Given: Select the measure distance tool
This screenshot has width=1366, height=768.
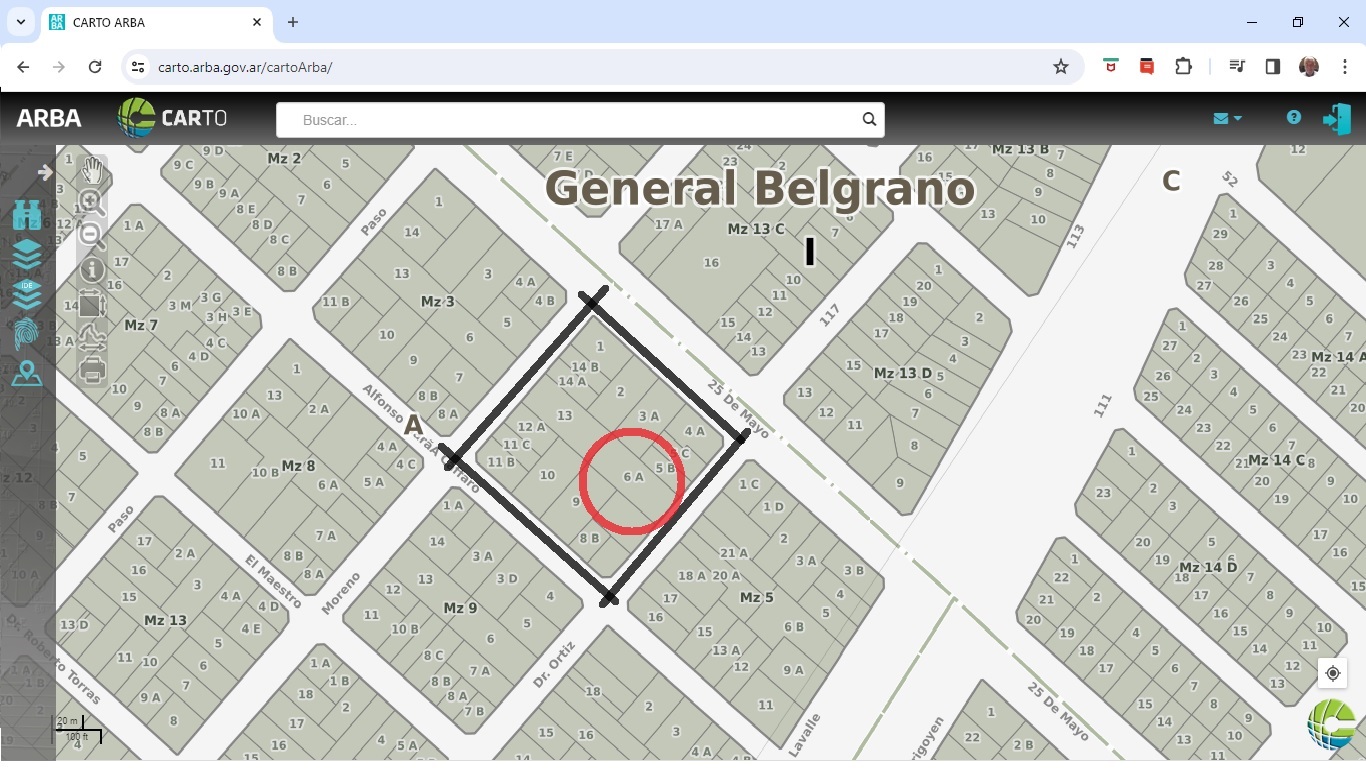Looking at the screenshot, I should point(92,337).
